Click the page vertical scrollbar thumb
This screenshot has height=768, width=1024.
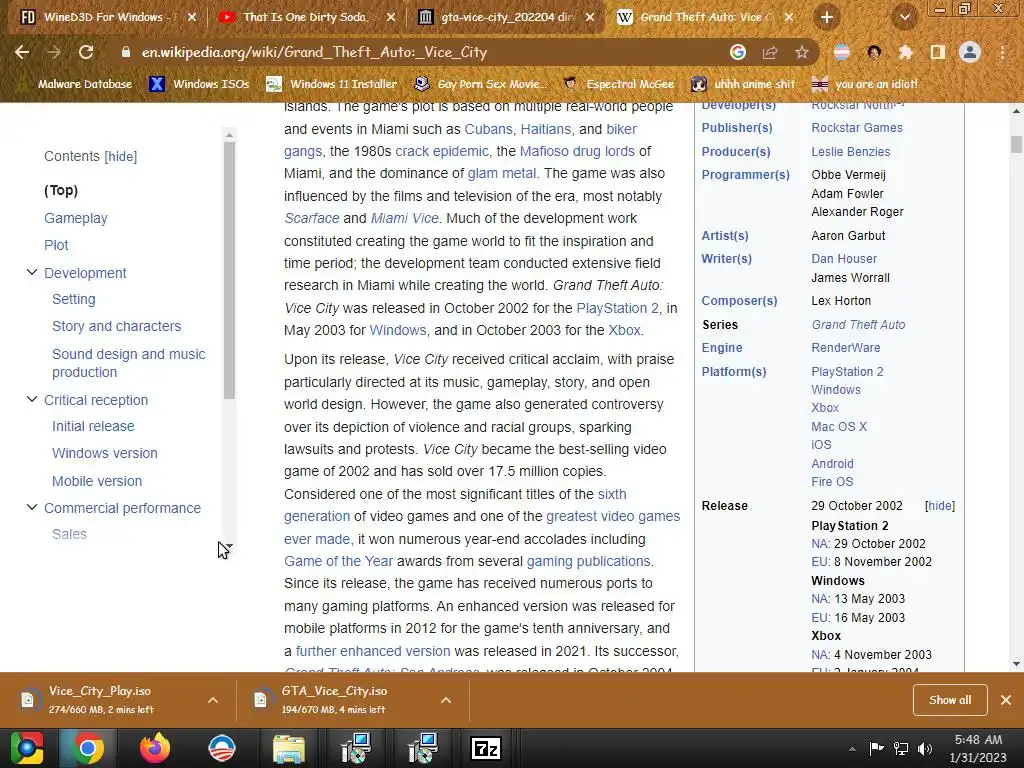click(1016, 144)
